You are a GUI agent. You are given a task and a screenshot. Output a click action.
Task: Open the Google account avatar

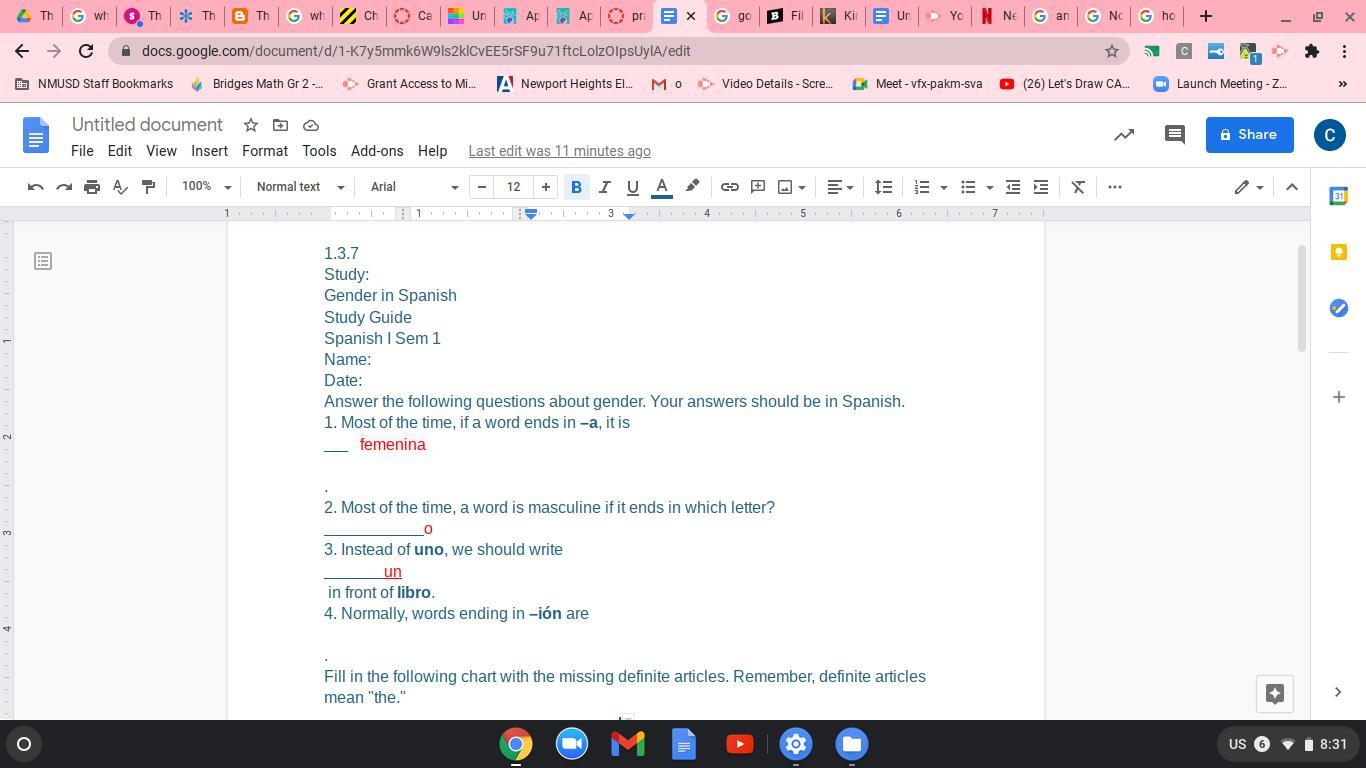pos(1330,135)
